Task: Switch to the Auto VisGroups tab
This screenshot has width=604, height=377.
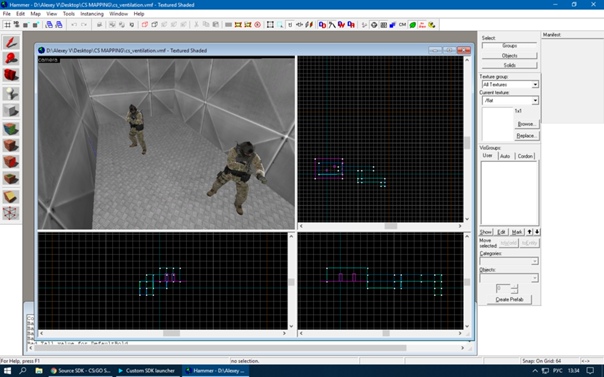Action: pos(505,156)
